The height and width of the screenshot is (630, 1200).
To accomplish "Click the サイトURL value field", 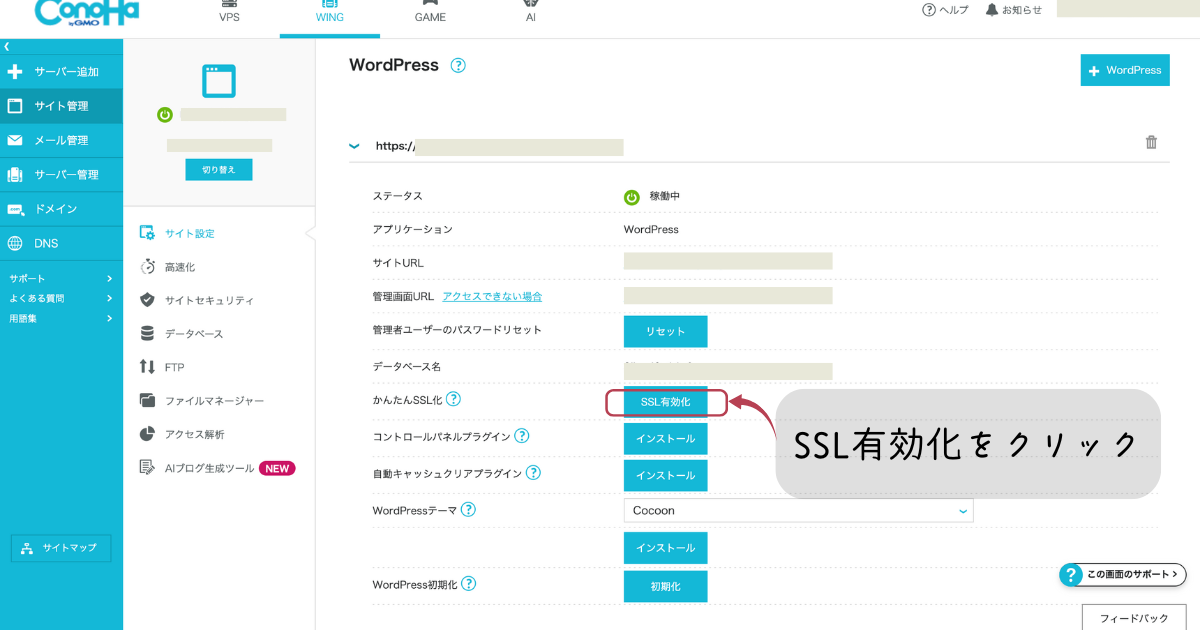I will tap(728, 261).
